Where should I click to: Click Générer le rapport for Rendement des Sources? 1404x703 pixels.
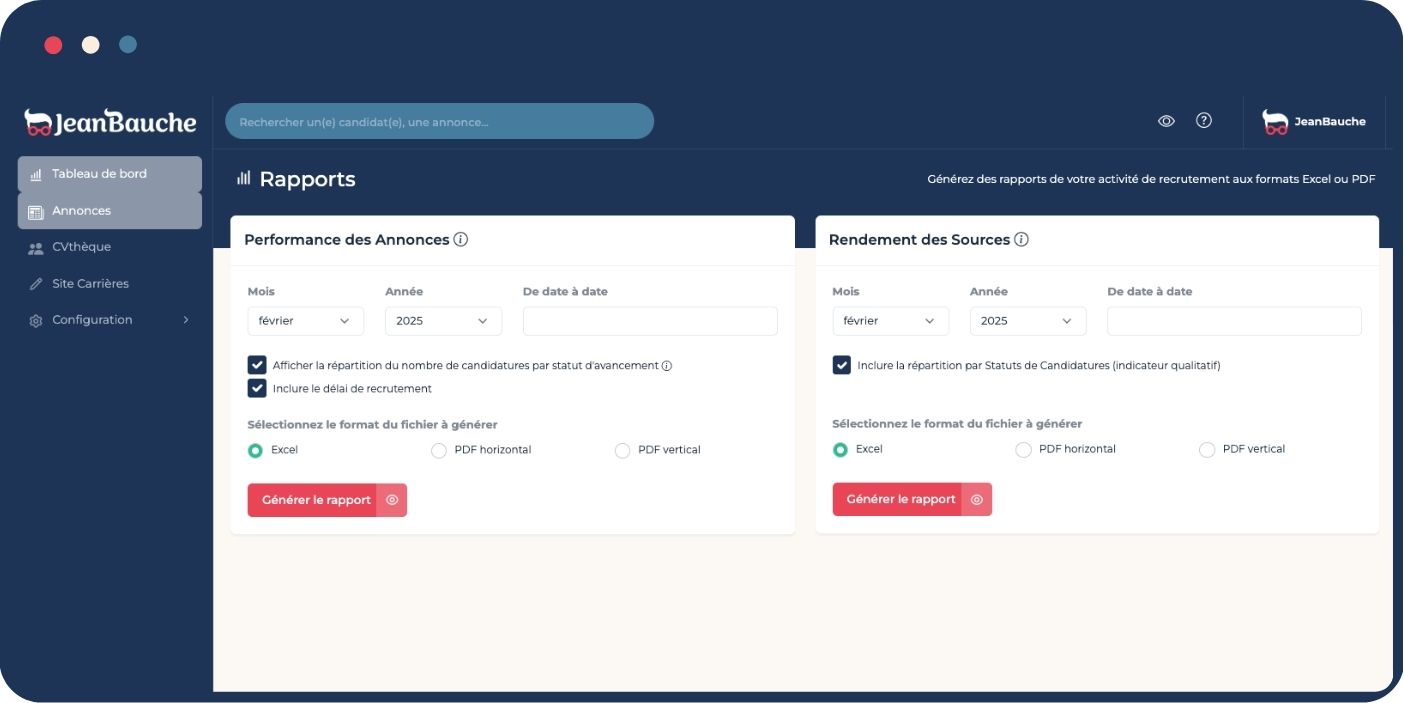pyautogui.click(x=898, y=500)
